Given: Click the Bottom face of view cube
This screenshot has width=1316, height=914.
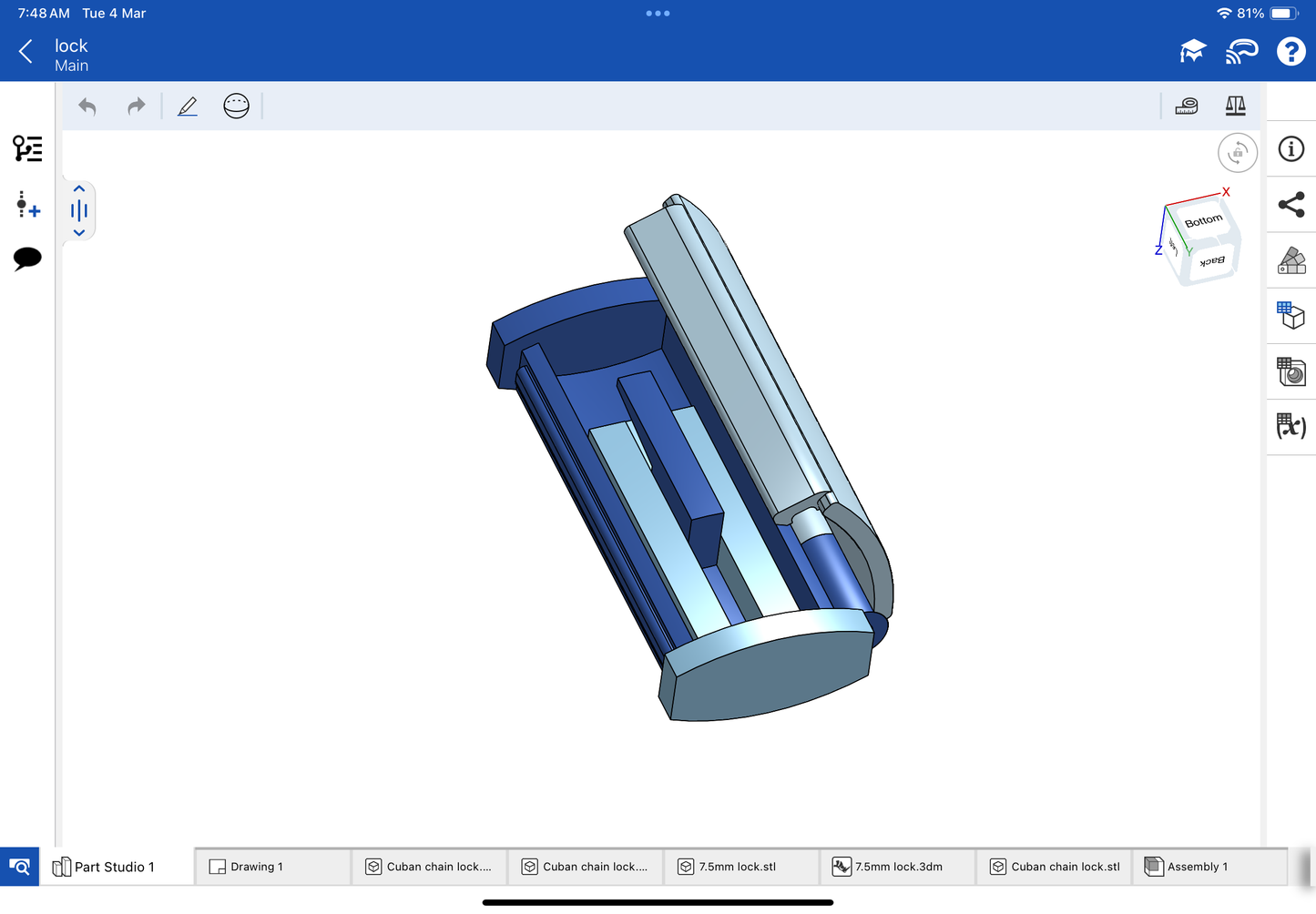Looking at the screenshot, I should click(1203, 221).
